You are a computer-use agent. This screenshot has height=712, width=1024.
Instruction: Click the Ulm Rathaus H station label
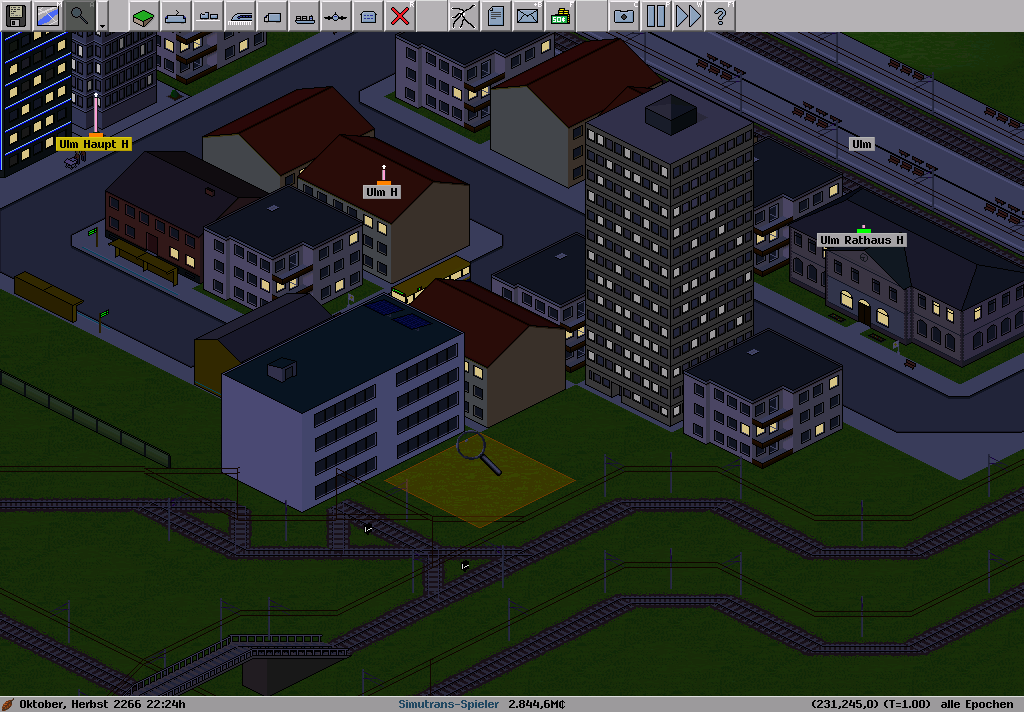pyautogui.click(x=862, y=240)
